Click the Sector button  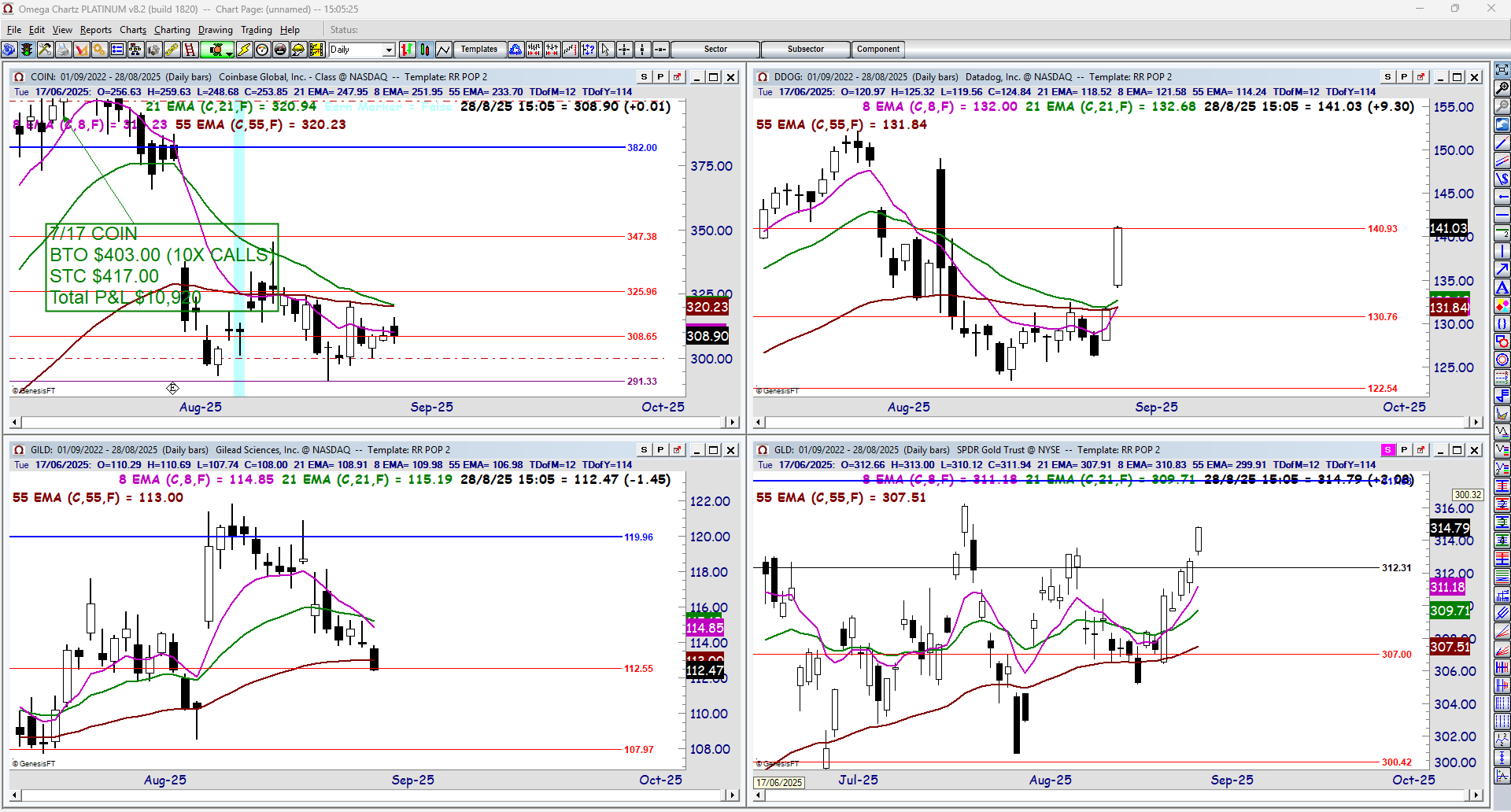coord(715,50)
